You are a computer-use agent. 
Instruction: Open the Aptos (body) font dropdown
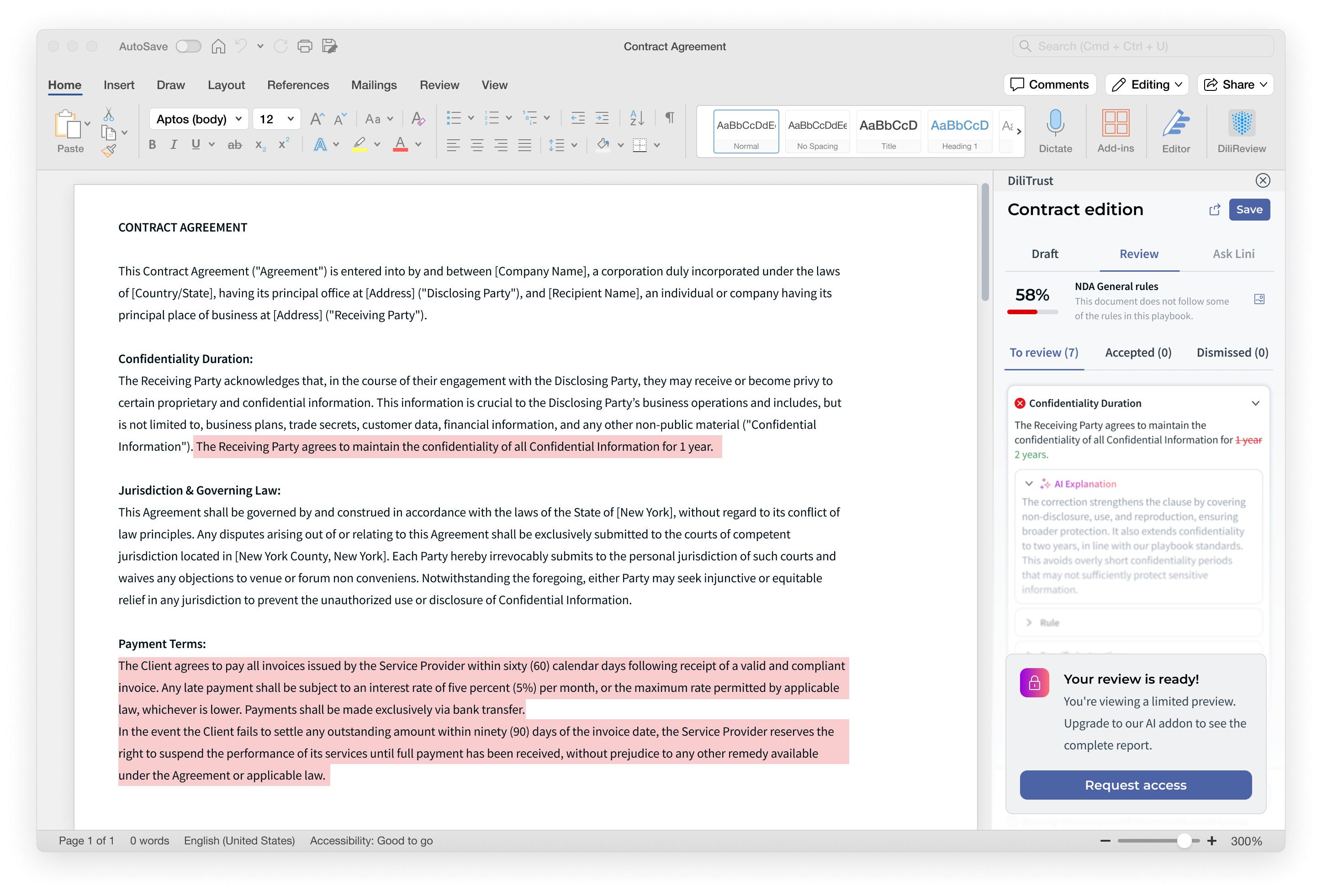(x=199, y=119)
